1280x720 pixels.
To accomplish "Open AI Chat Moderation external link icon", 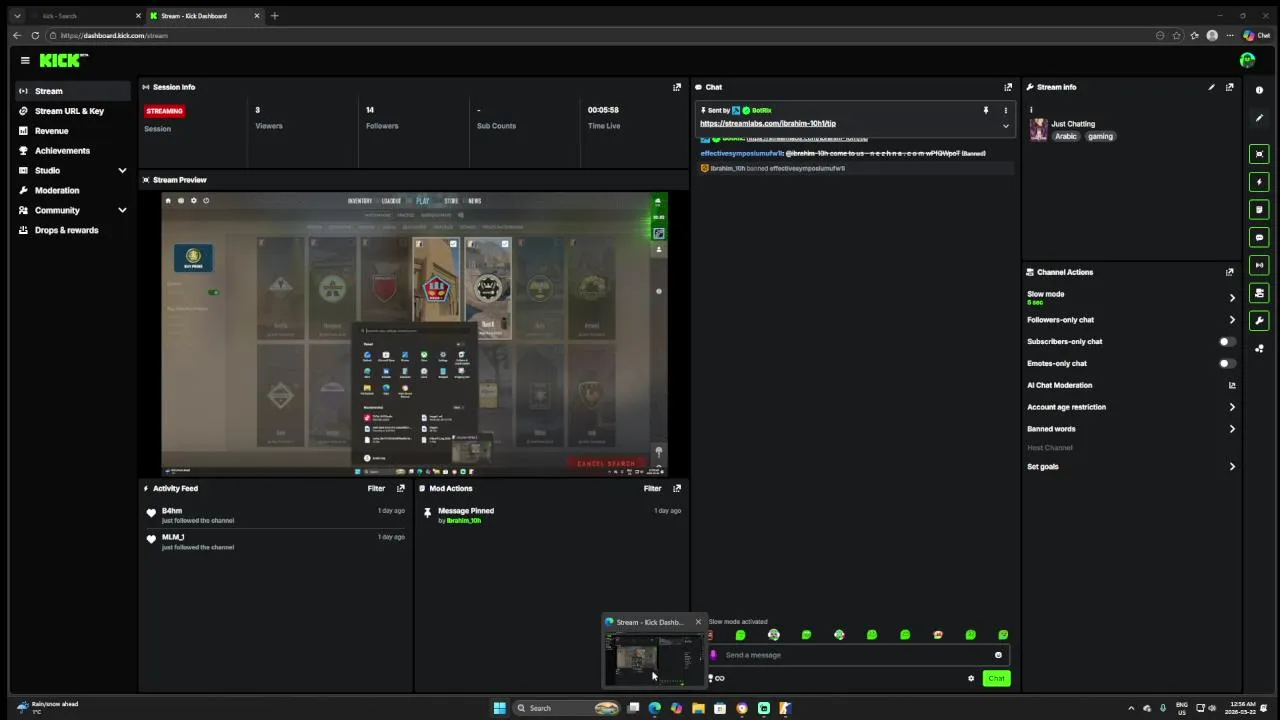I will [x=1232, y=385].
